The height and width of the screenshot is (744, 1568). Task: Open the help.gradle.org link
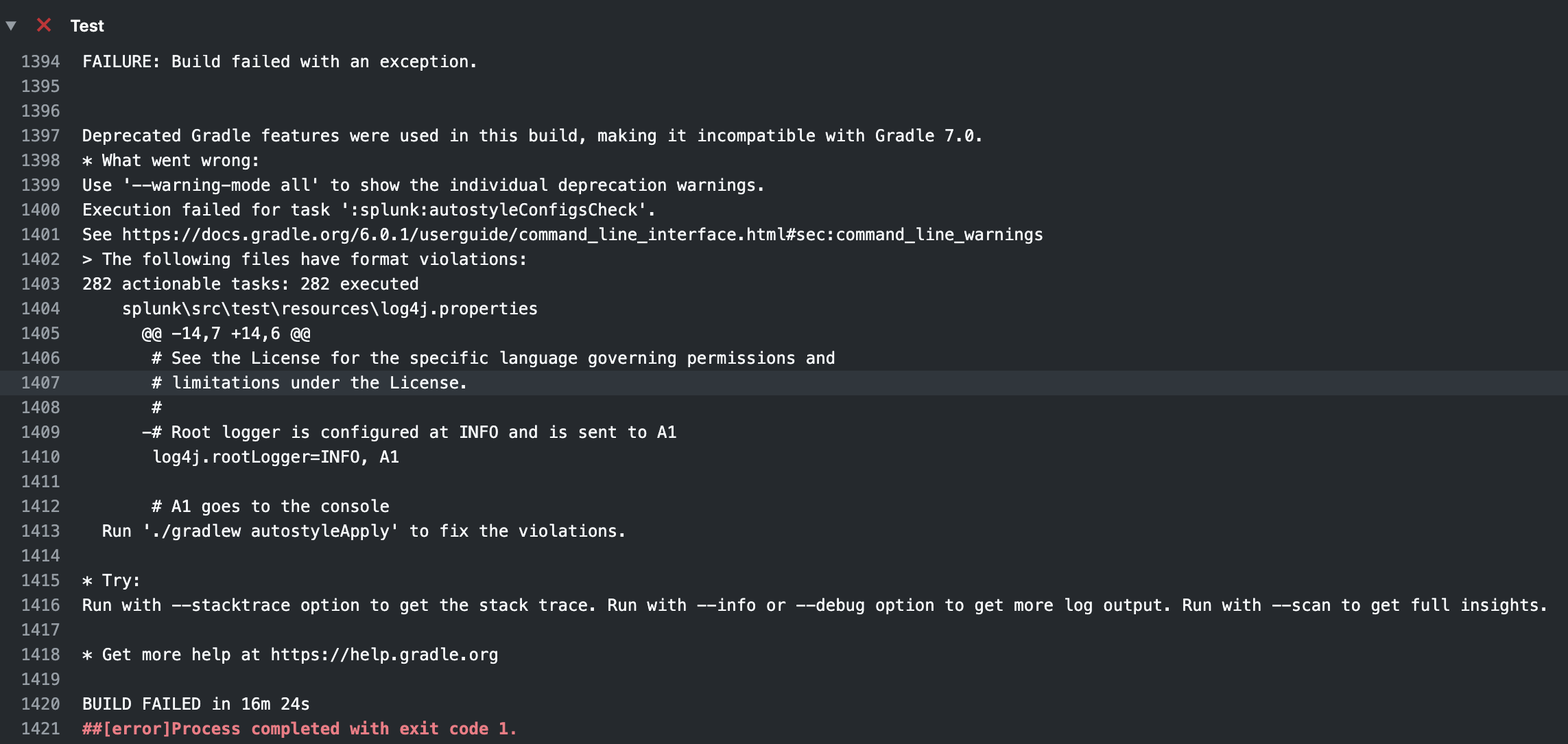pos(384,655)
